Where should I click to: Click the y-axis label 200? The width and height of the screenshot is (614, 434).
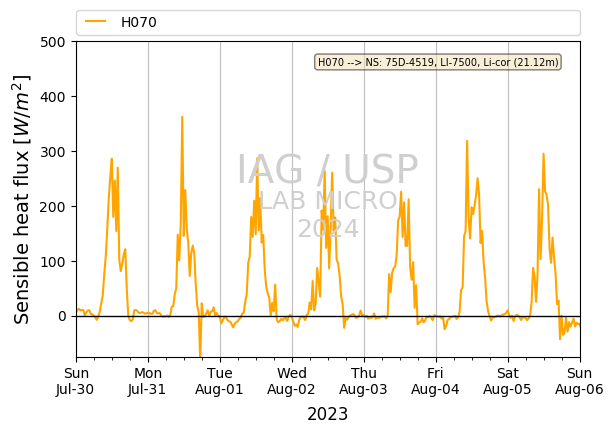tap(52, 206)
